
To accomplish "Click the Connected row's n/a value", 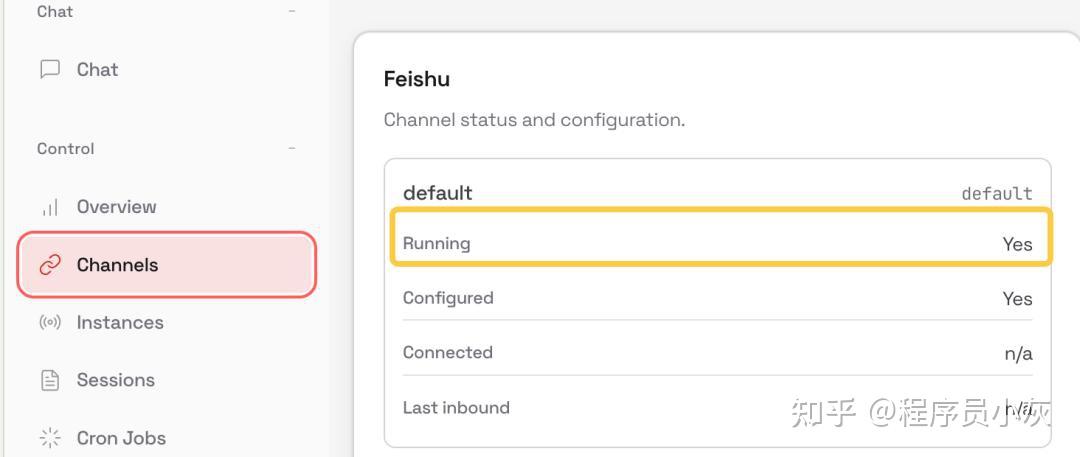I will [1018, 353].
